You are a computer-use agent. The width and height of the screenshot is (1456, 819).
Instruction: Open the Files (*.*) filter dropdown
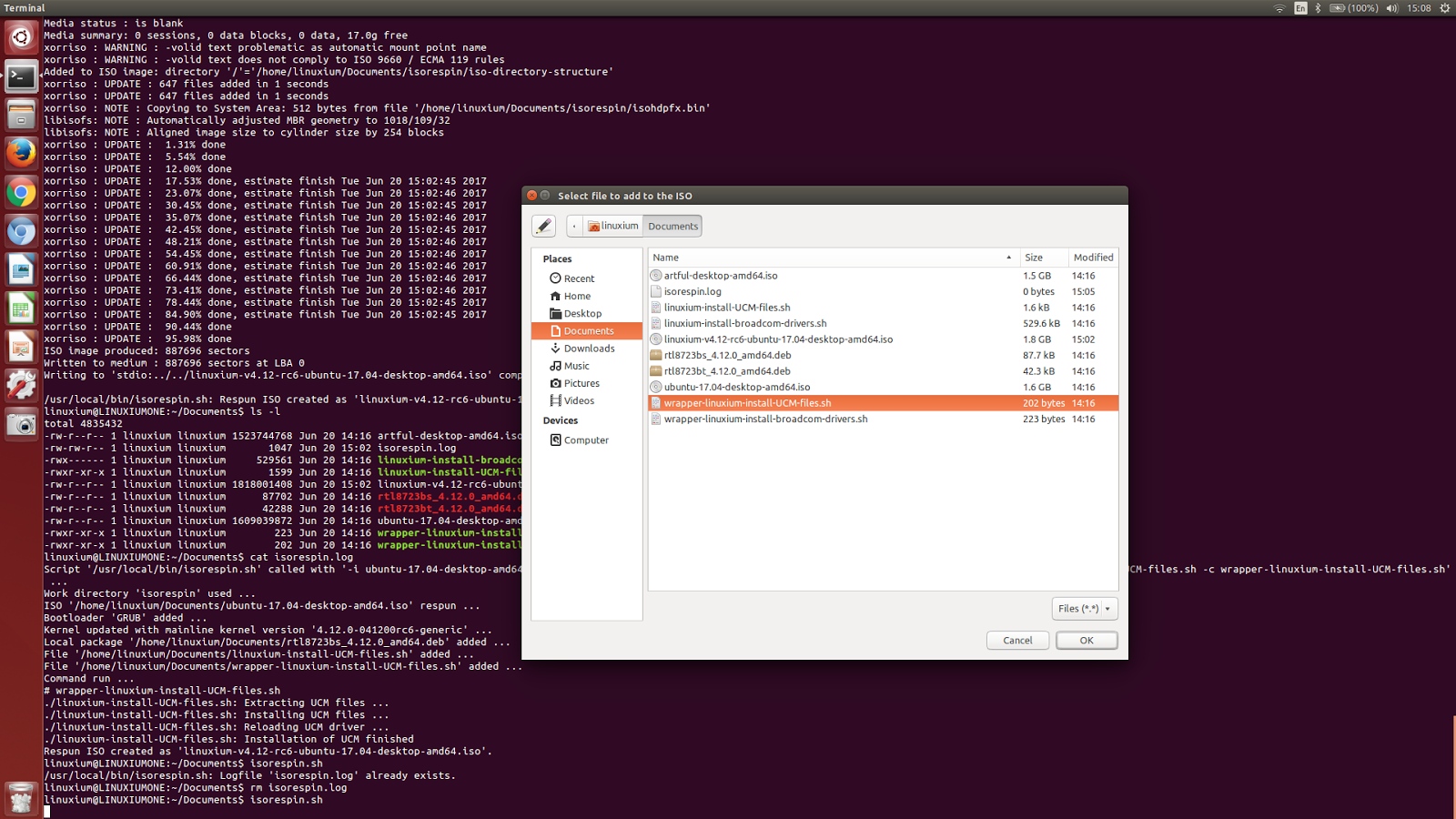[1085, 609]
